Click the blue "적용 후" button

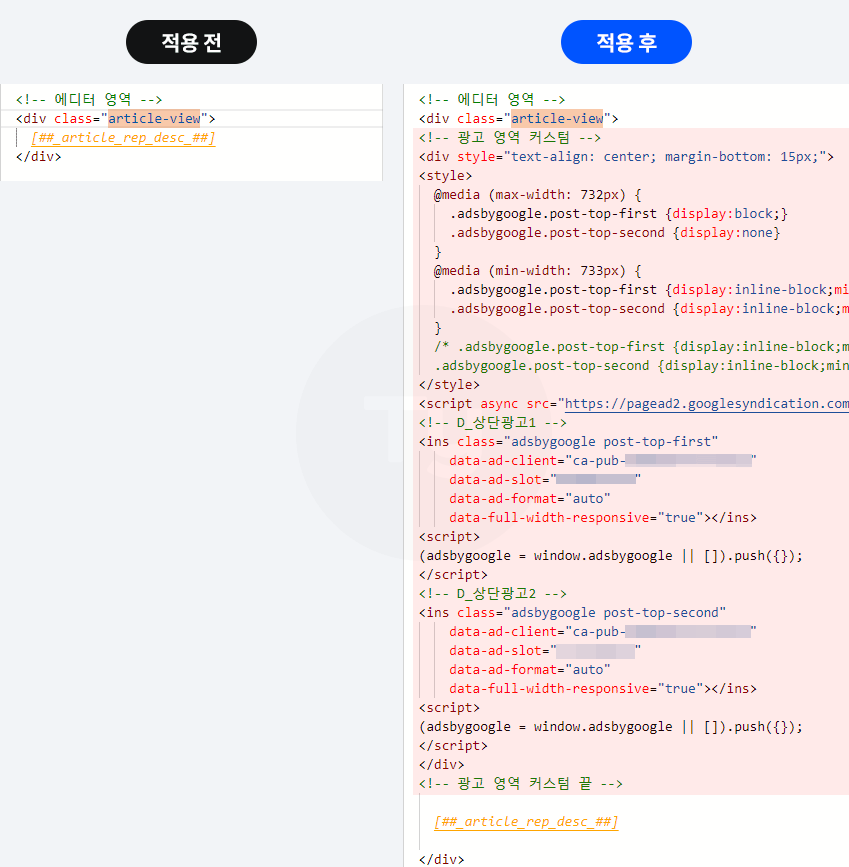point(626,42)
